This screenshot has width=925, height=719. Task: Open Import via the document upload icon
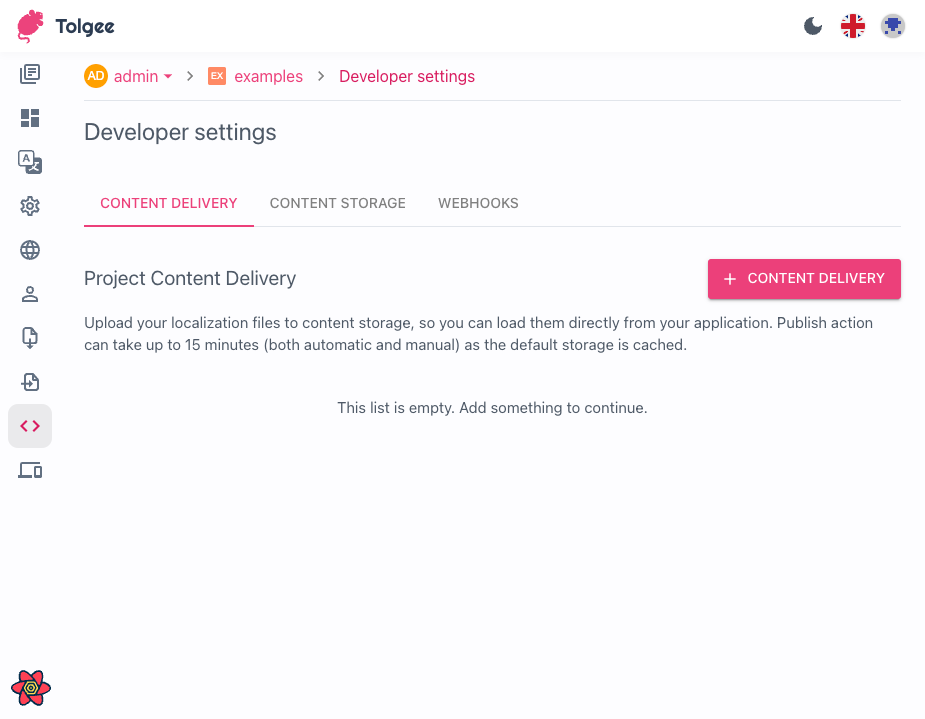point(30,382)
